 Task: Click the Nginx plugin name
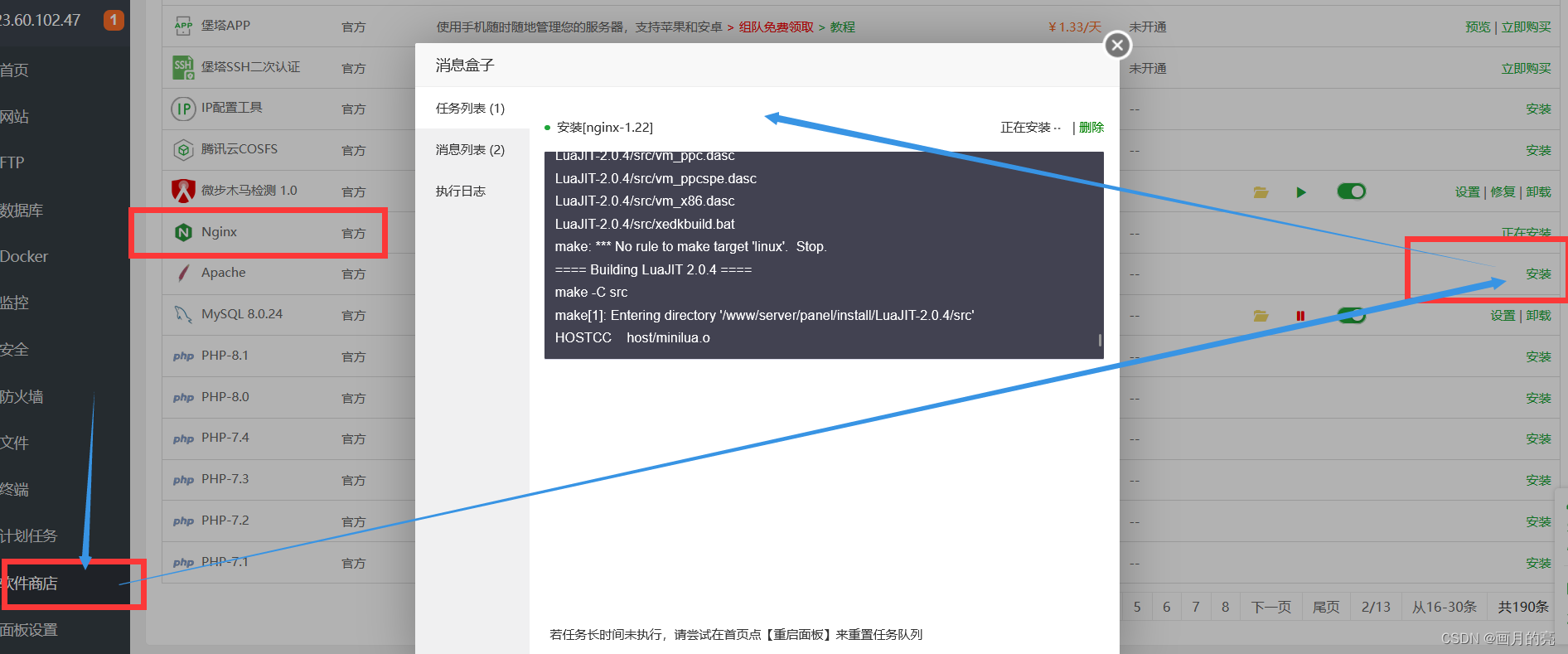(x=219, y=232)
